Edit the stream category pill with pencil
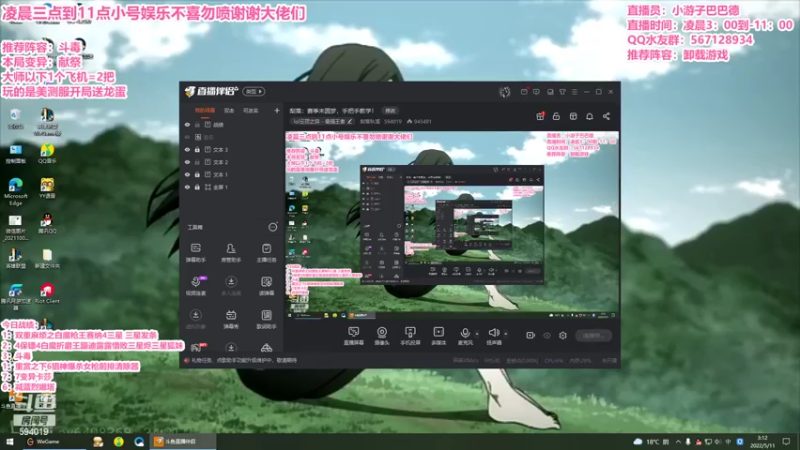This screenshot has height=450, width=800. point(322,121)
